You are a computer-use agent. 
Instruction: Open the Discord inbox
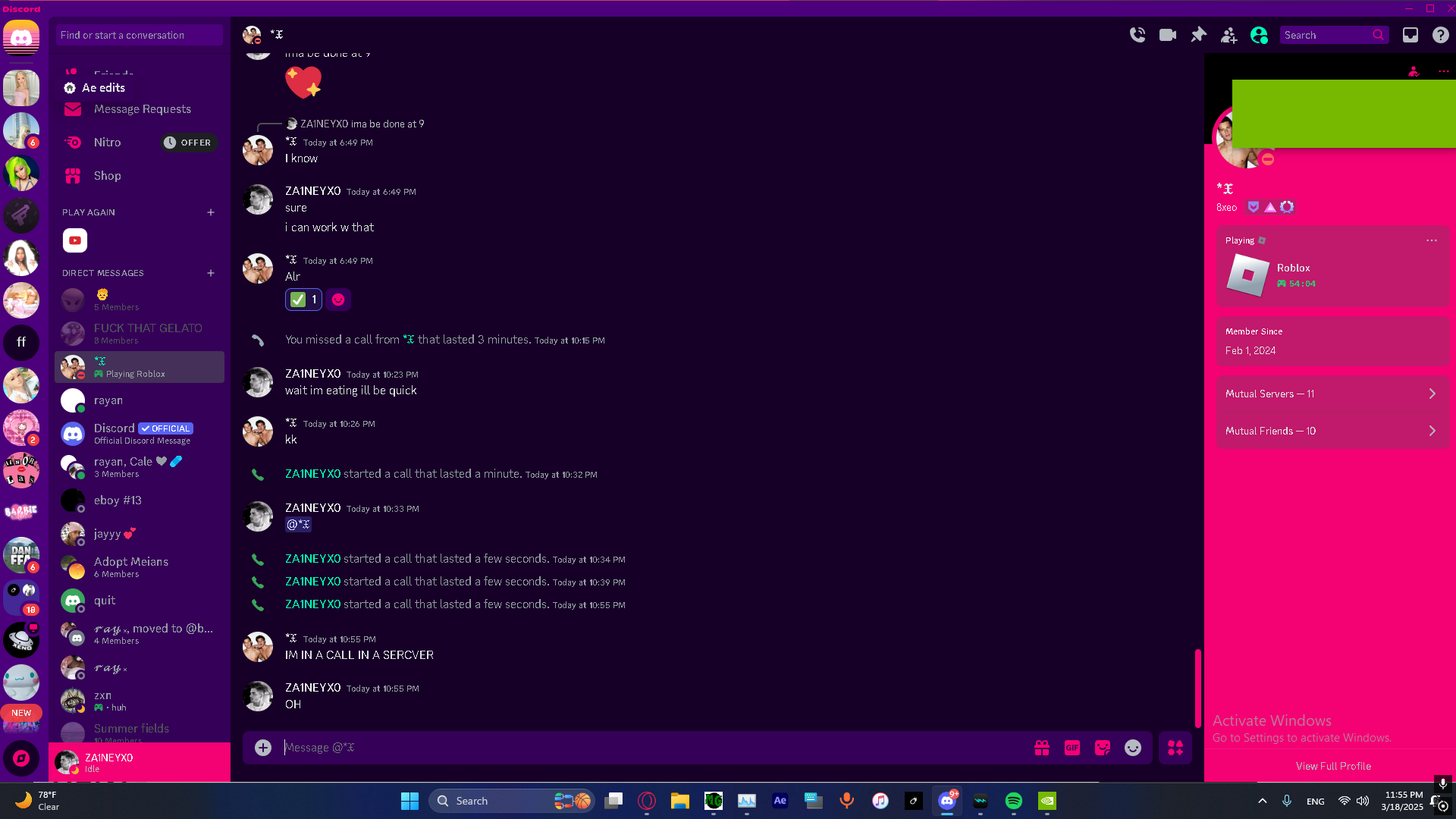[x=1410, y=35]
